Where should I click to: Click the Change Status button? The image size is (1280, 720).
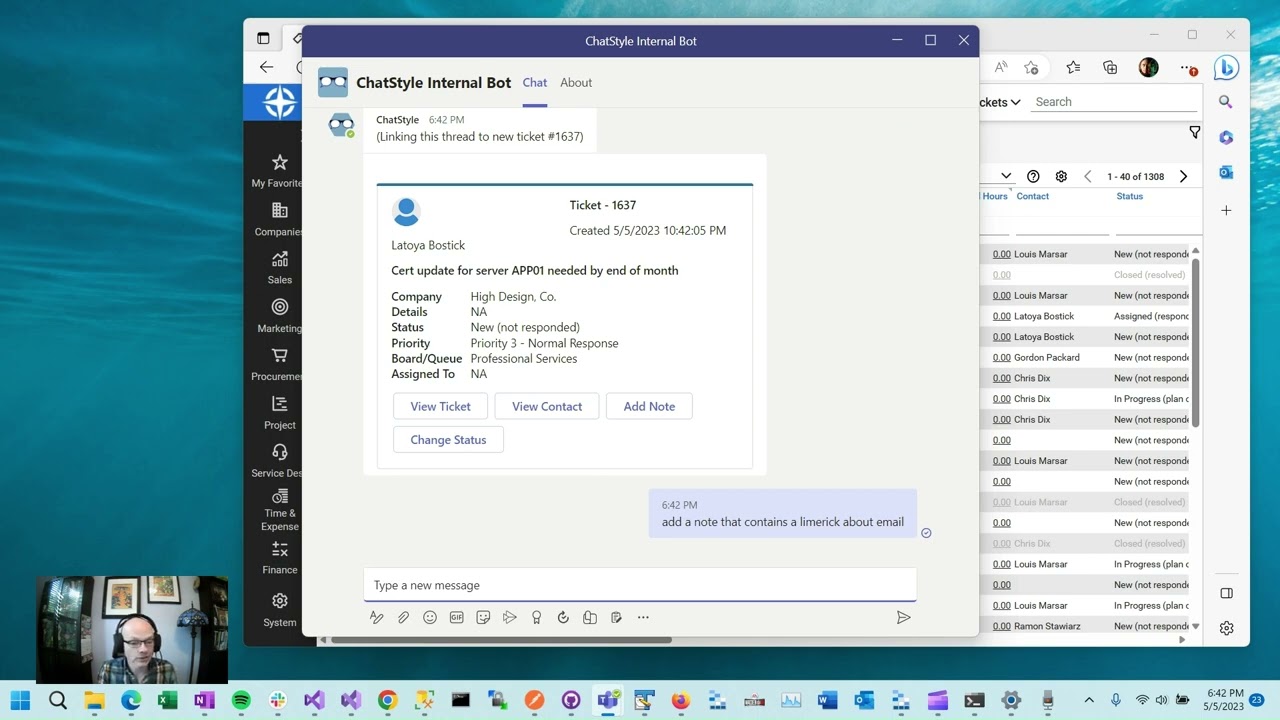pos(448,440)
